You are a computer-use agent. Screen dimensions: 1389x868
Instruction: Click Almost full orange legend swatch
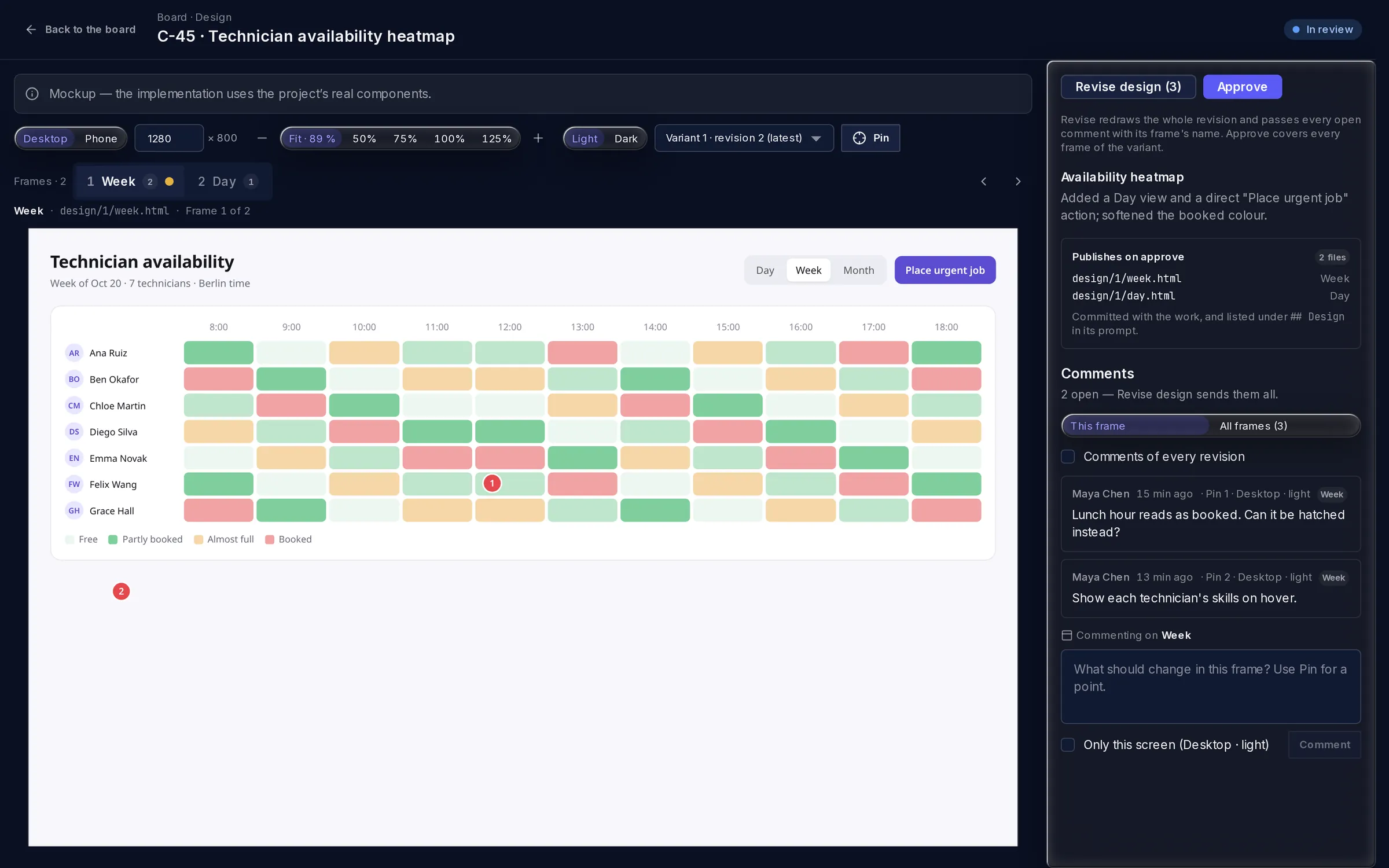[198, 539]
